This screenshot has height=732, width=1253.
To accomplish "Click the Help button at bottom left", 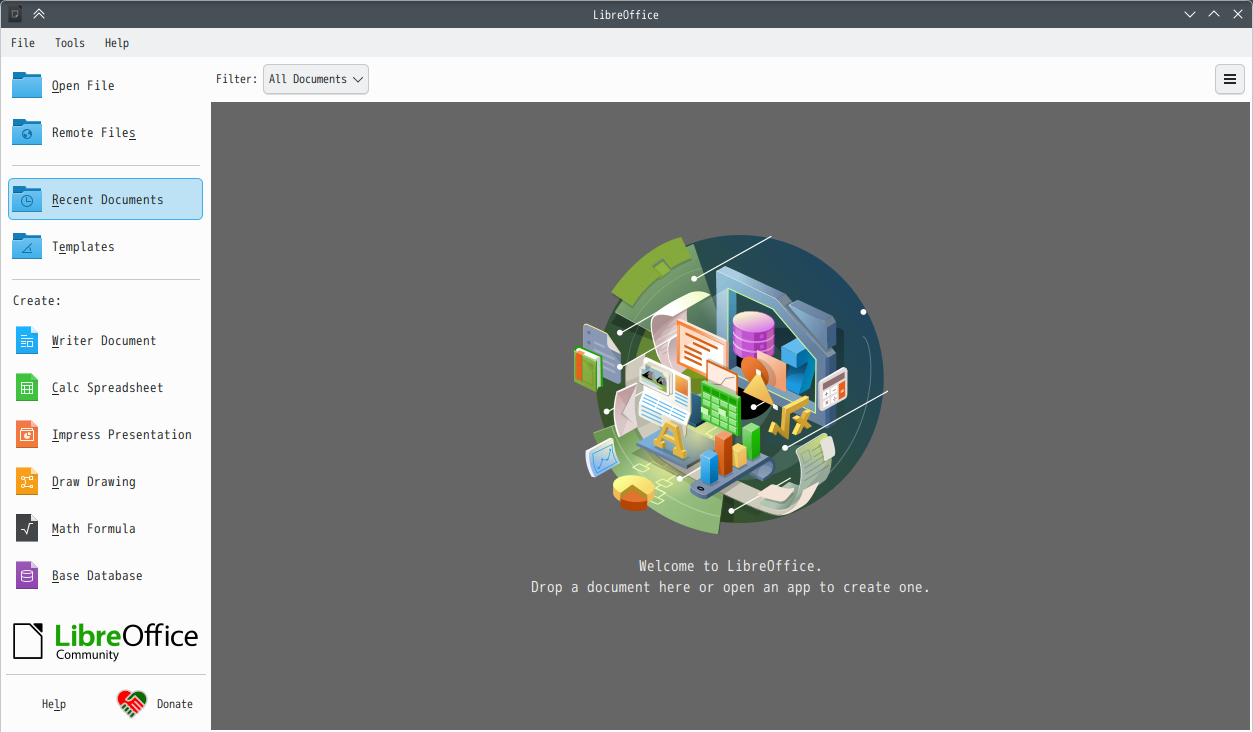I will [54, 704].
